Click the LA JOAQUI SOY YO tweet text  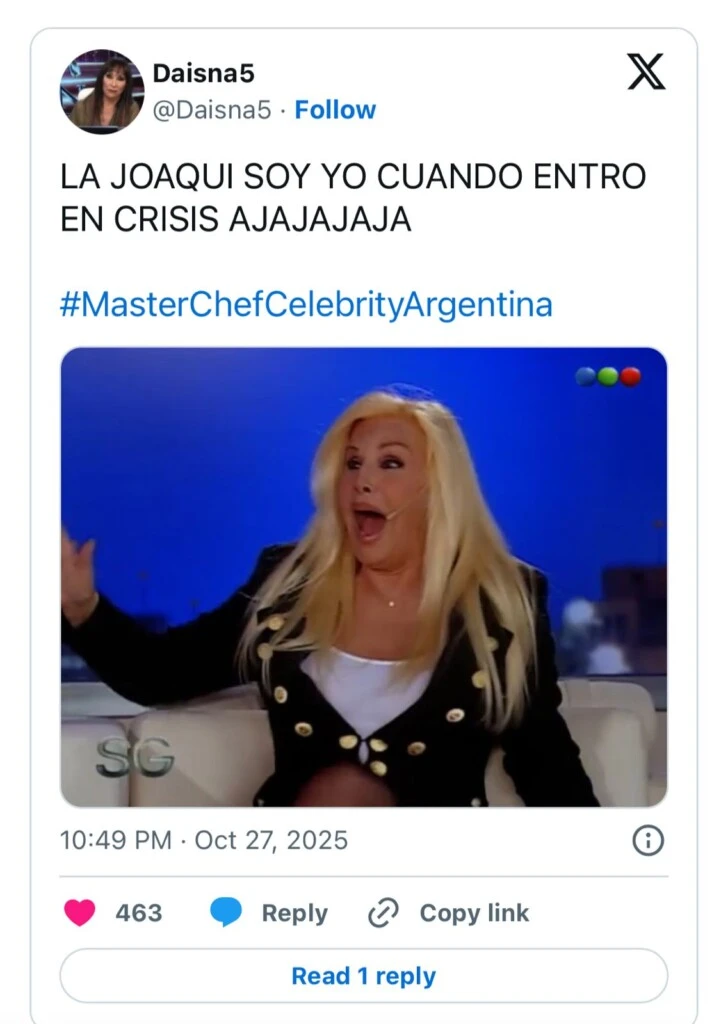(353, 197)
